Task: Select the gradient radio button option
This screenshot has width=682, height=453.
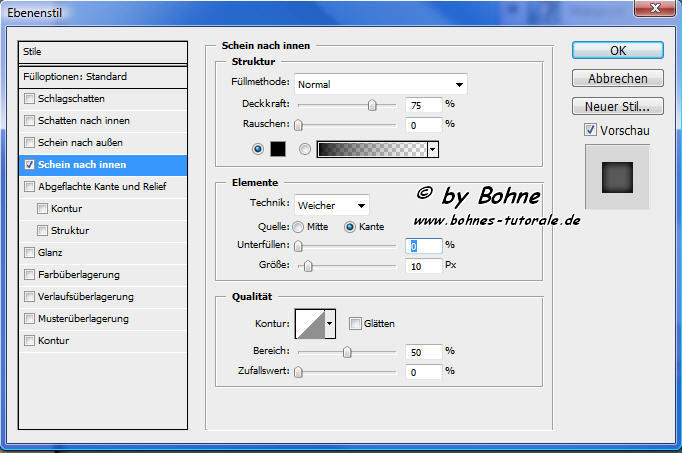Action: pos(305,149)
